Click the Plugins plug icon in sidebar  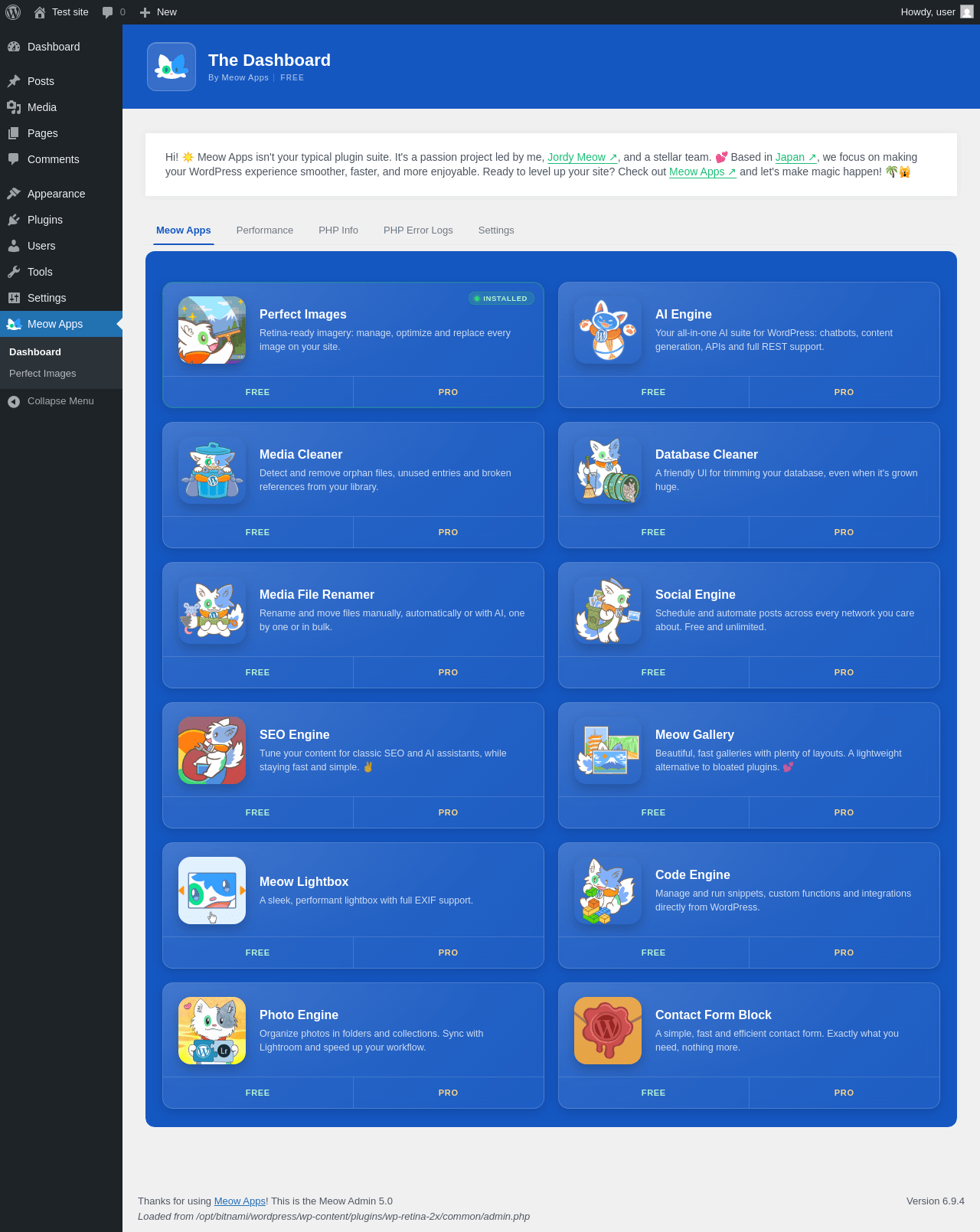(14, 220)
